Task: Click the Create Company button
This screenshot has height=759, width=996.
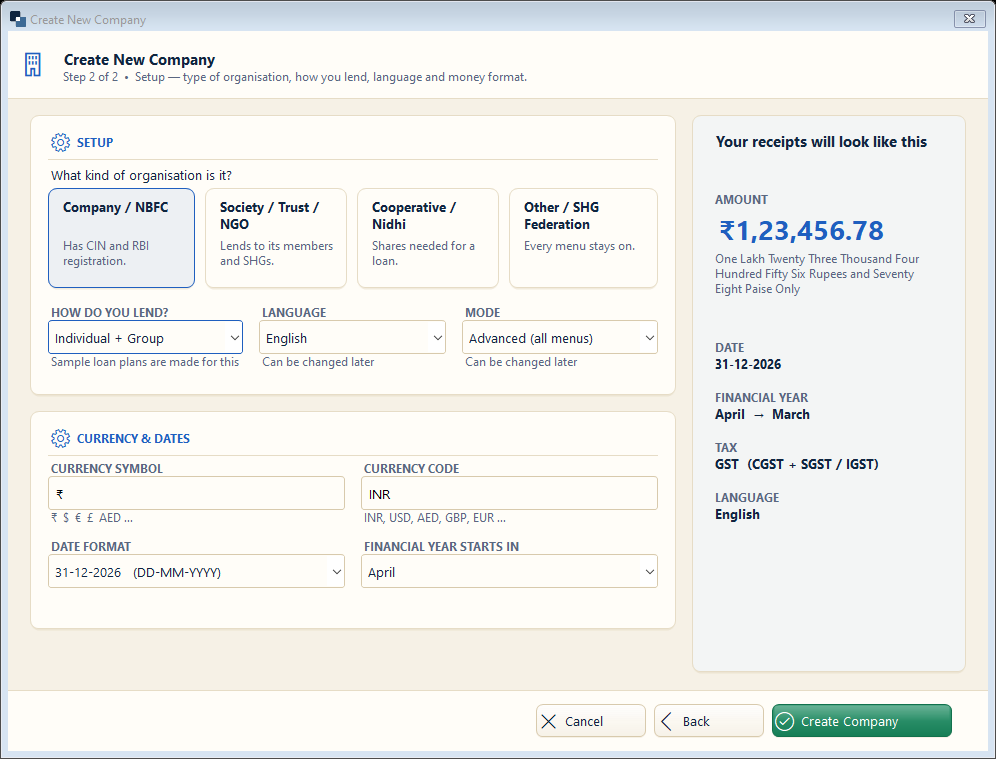Action: point(862,721)
